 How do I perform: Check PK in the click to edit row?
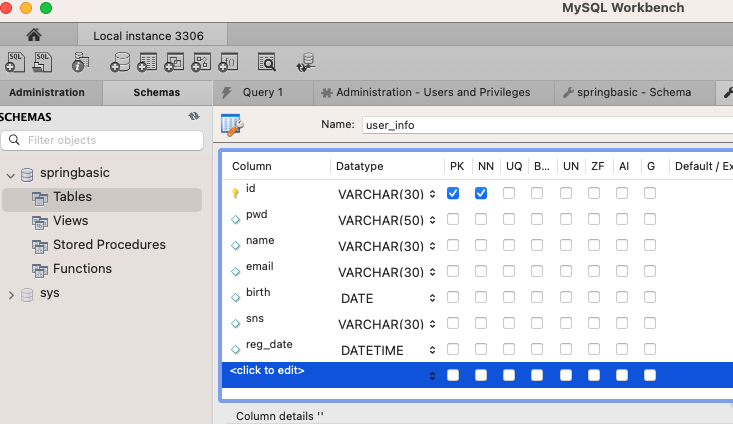pyautogui.click(x=453, y=375)
